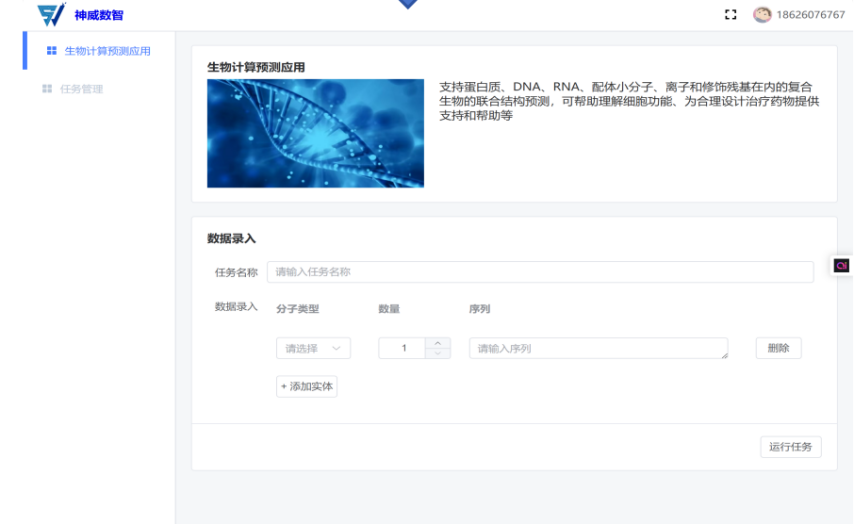Open the user avatar menu
Image resolution: width=854 pixels, height=524 pixels.
click(762, 15)
